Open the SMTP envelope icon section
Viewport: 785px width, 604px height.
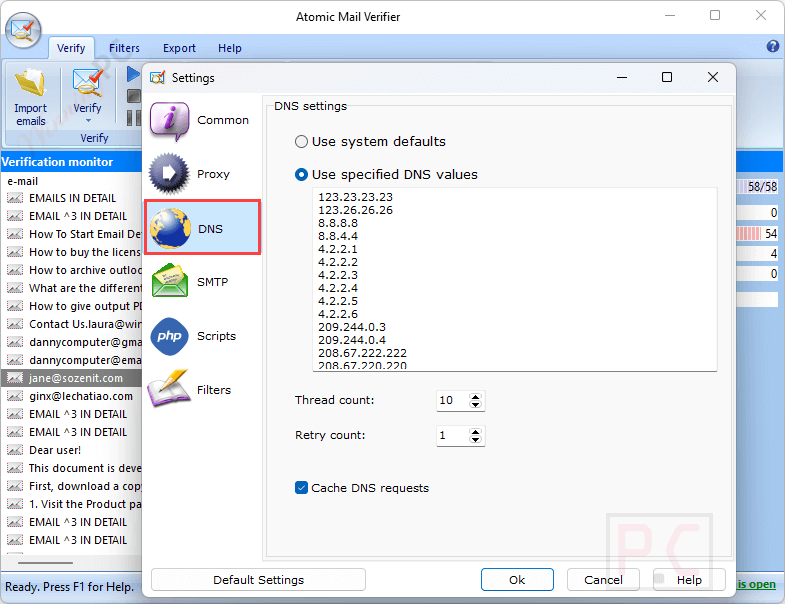tap(170, 281)
